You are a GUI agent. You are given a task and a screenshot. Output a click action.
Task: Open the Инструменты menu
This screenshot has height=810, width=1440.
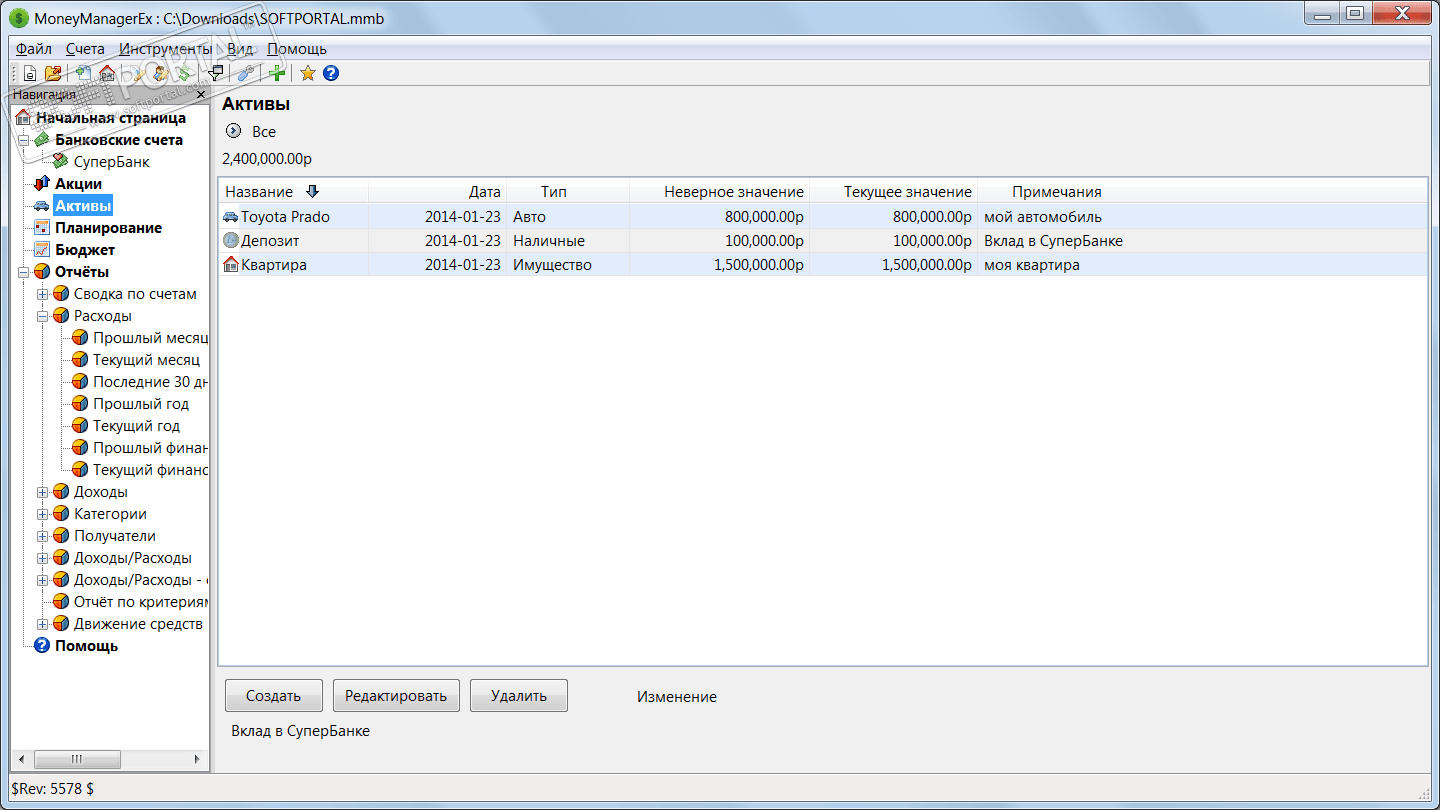pyautogui.click(x=165, y=49)
